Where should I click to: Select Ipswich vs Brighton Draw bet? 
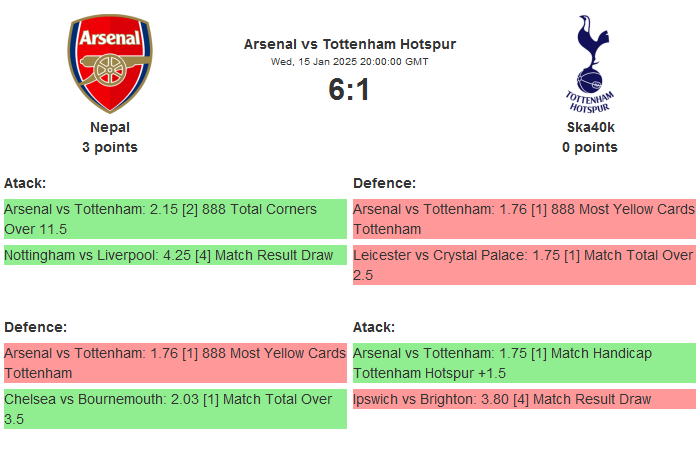[524, 399]
